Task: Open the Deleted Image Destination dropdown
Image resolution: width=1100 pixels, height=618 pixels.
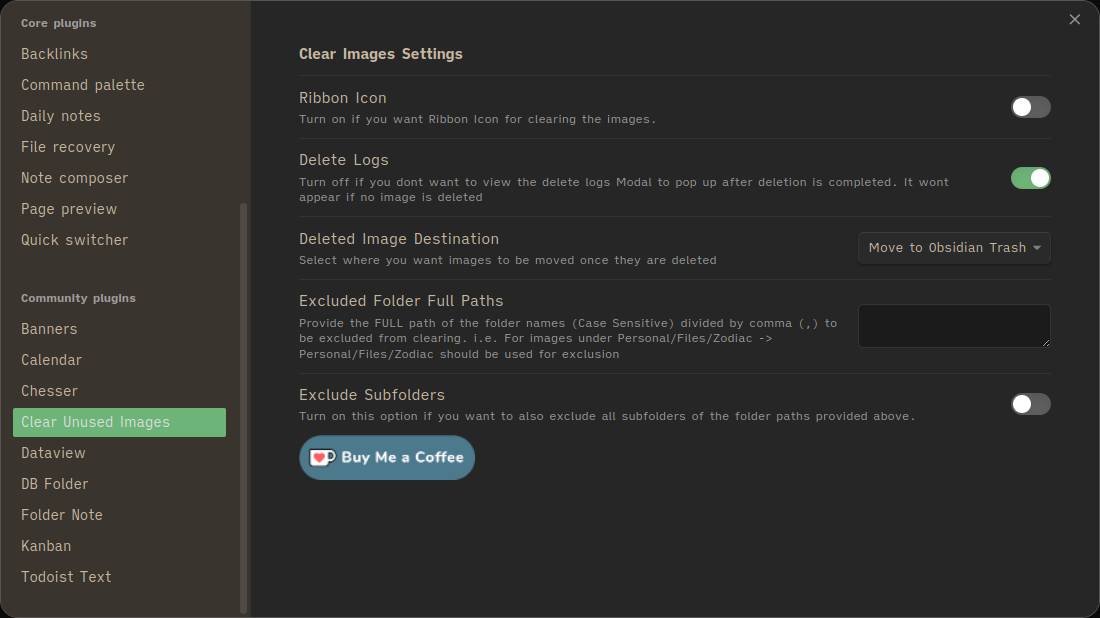Action: [x=953, y=247]
